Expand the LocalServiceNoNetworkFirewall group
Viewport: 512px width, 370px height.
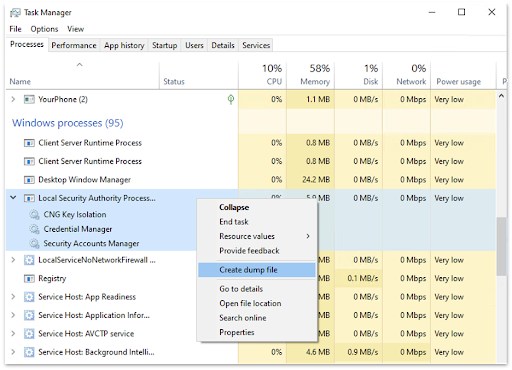click(x=13, y=260)
